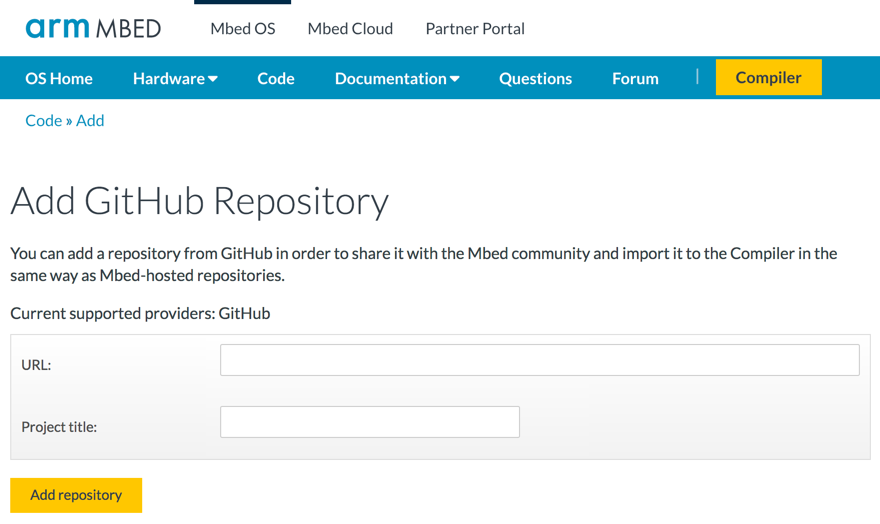Launch the yellow Compiler button

[x=768, y=78]
